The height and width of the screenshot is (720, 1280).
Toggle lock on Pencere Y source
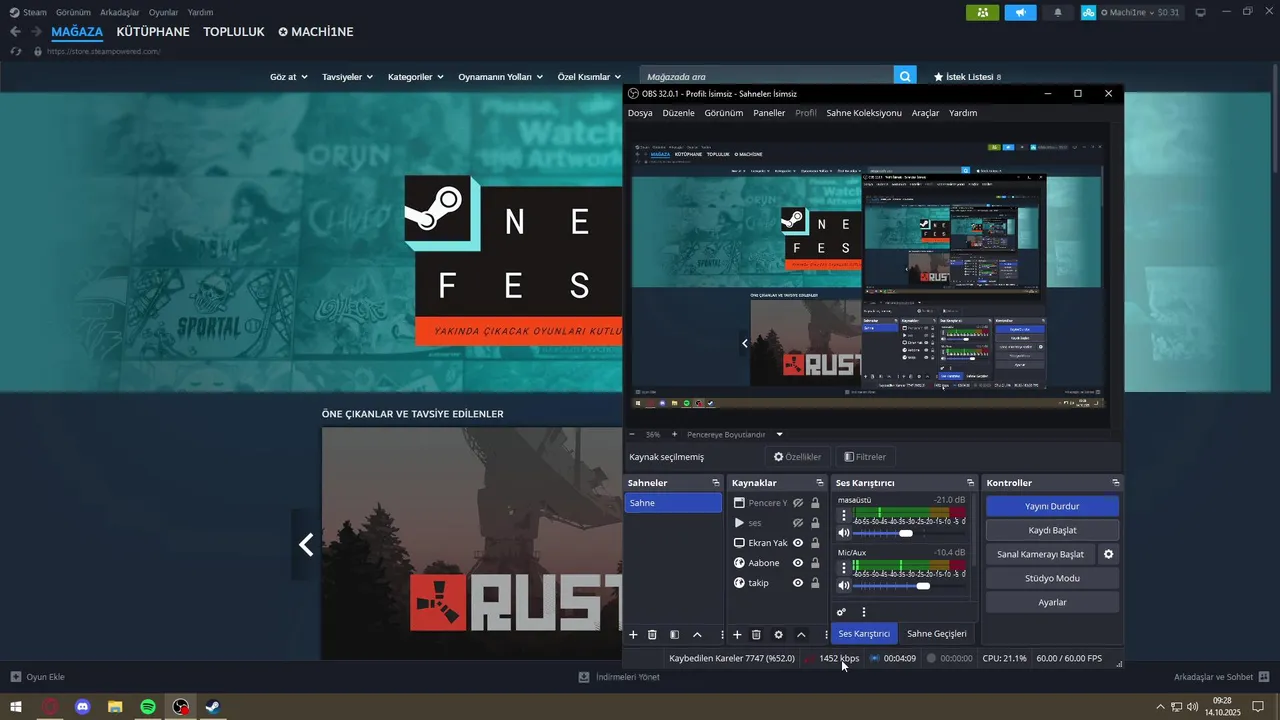[815, 503]
